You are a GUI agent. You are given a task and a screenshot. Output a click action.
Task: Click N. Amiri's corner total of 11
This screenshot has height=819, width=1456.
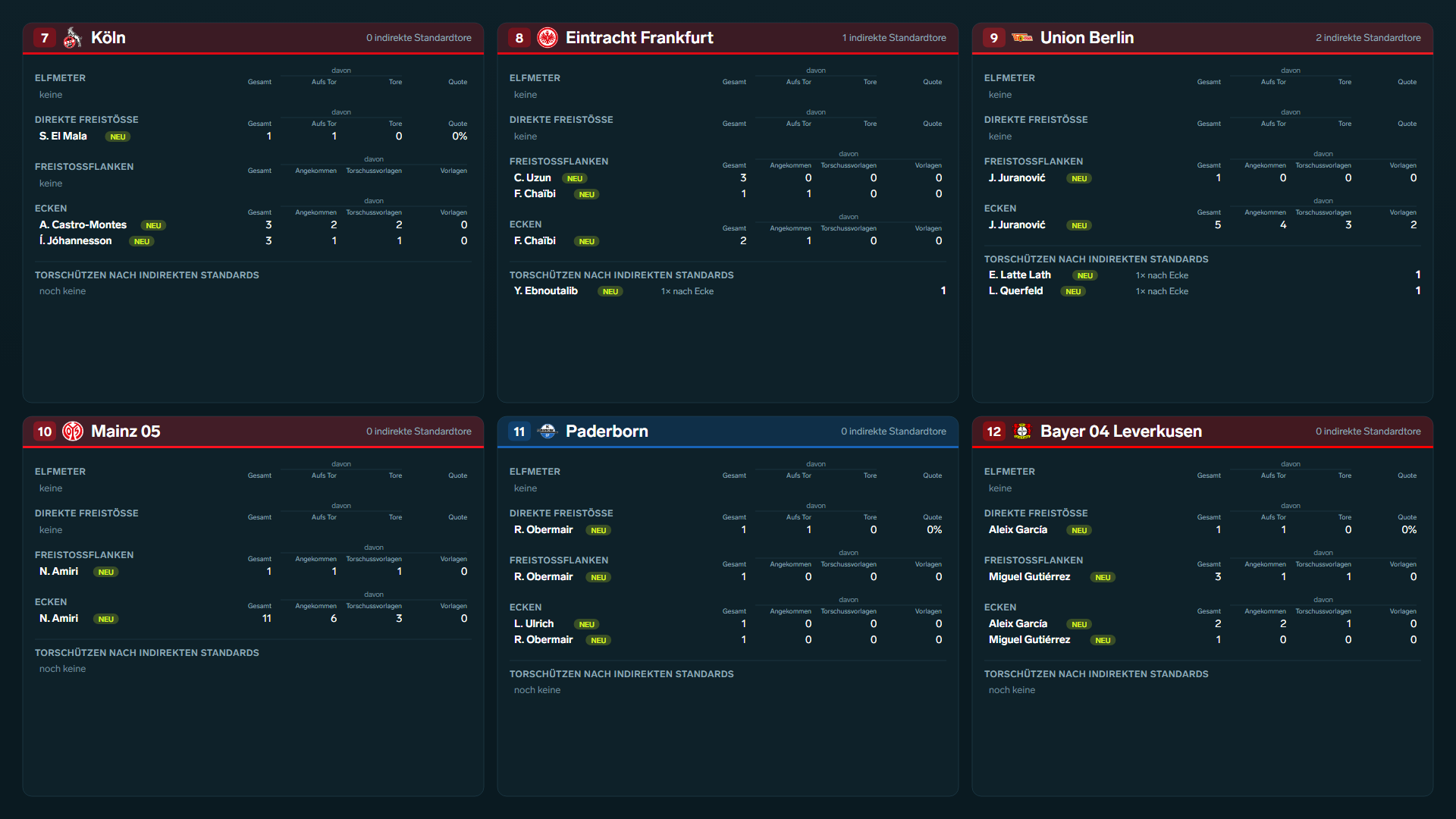(x=267, y=619)
